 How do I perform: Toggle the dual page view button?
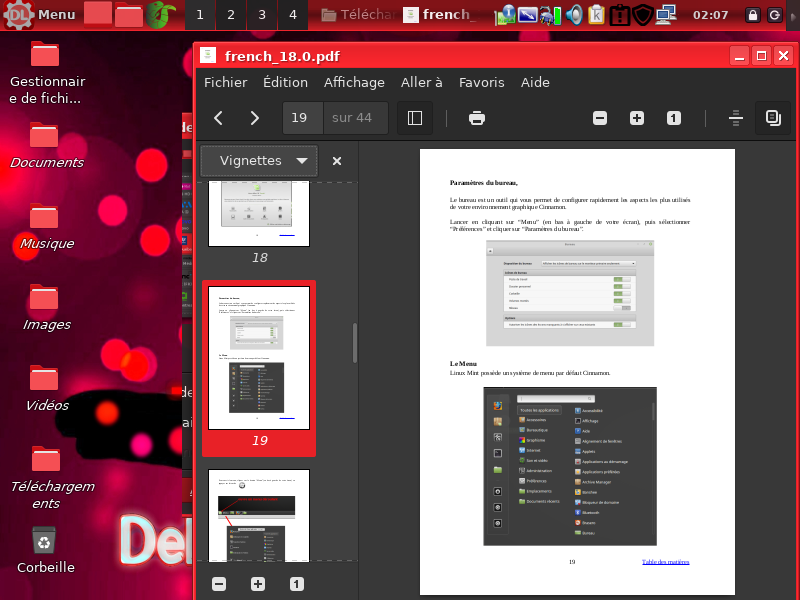click(773, 118)
